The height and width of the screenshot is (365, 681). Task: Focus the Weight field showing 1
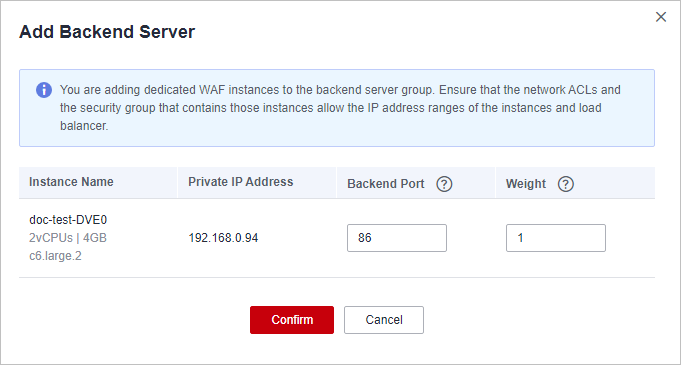(x=556, y=238)
